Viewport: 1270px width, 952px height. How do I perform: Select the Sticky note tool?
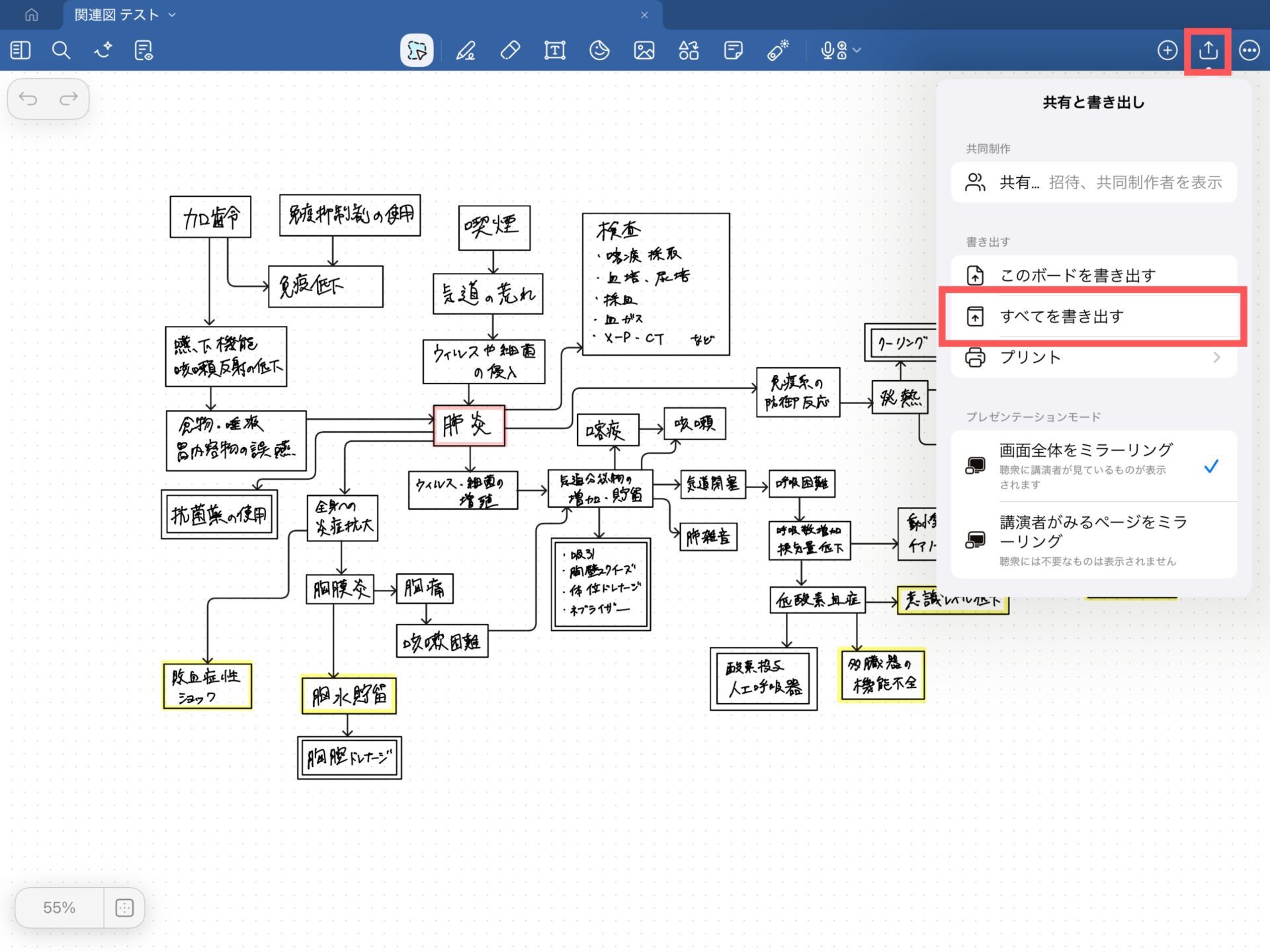pyautogui.click(x=733, y=50)
